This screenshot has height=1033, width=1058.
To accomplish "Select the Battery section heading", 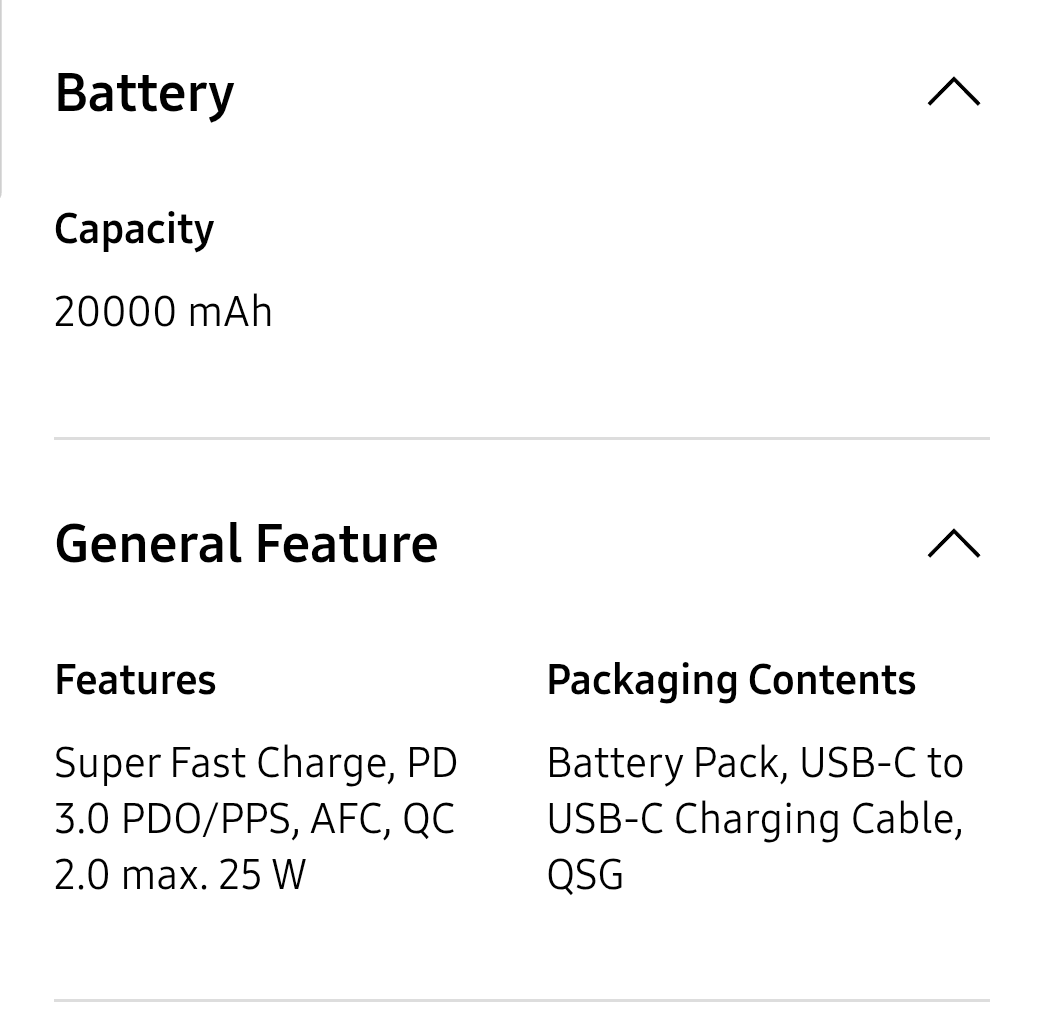I will [144, 92].
